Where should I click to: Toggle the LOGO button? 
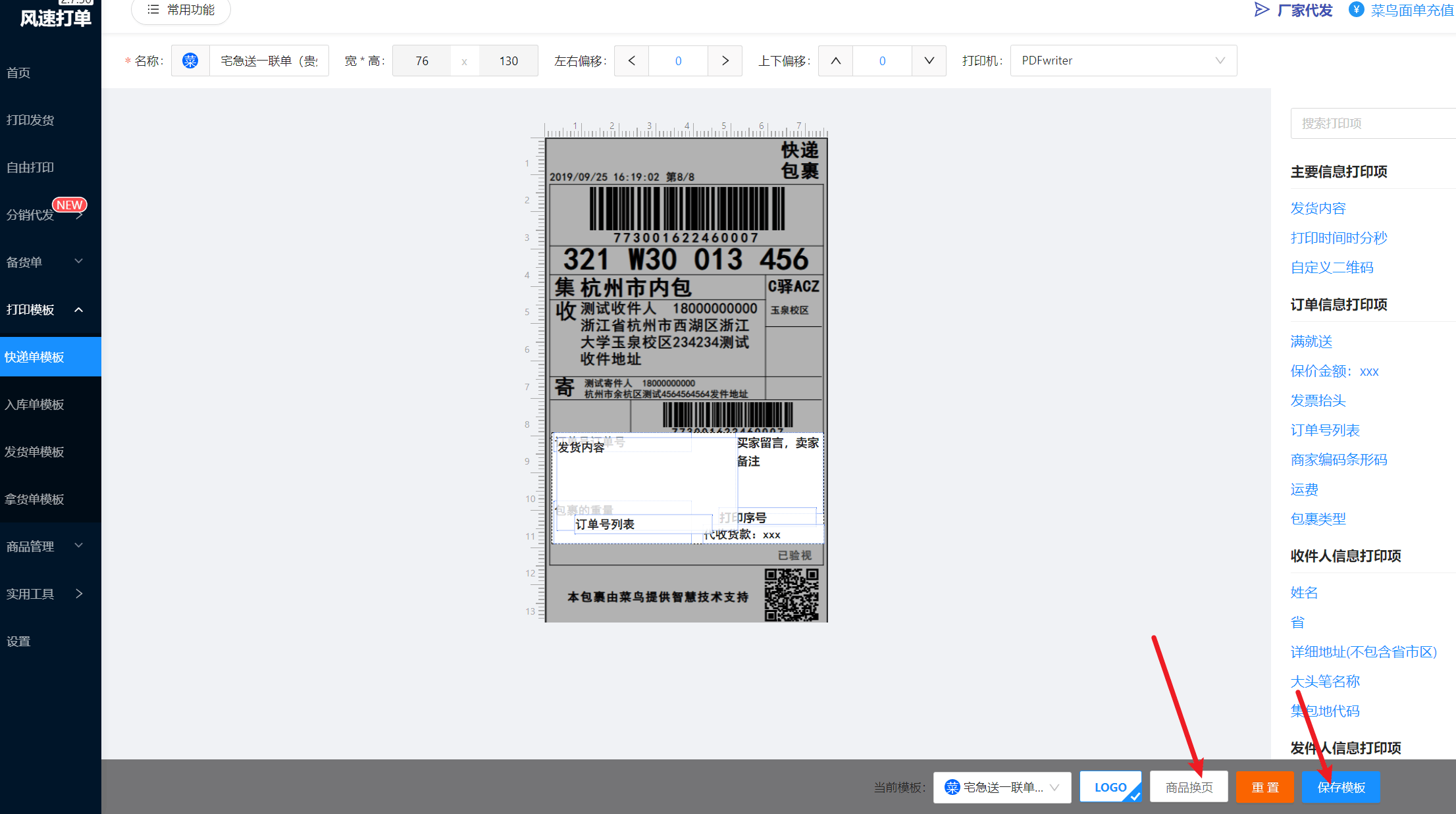coord(1110,787)
